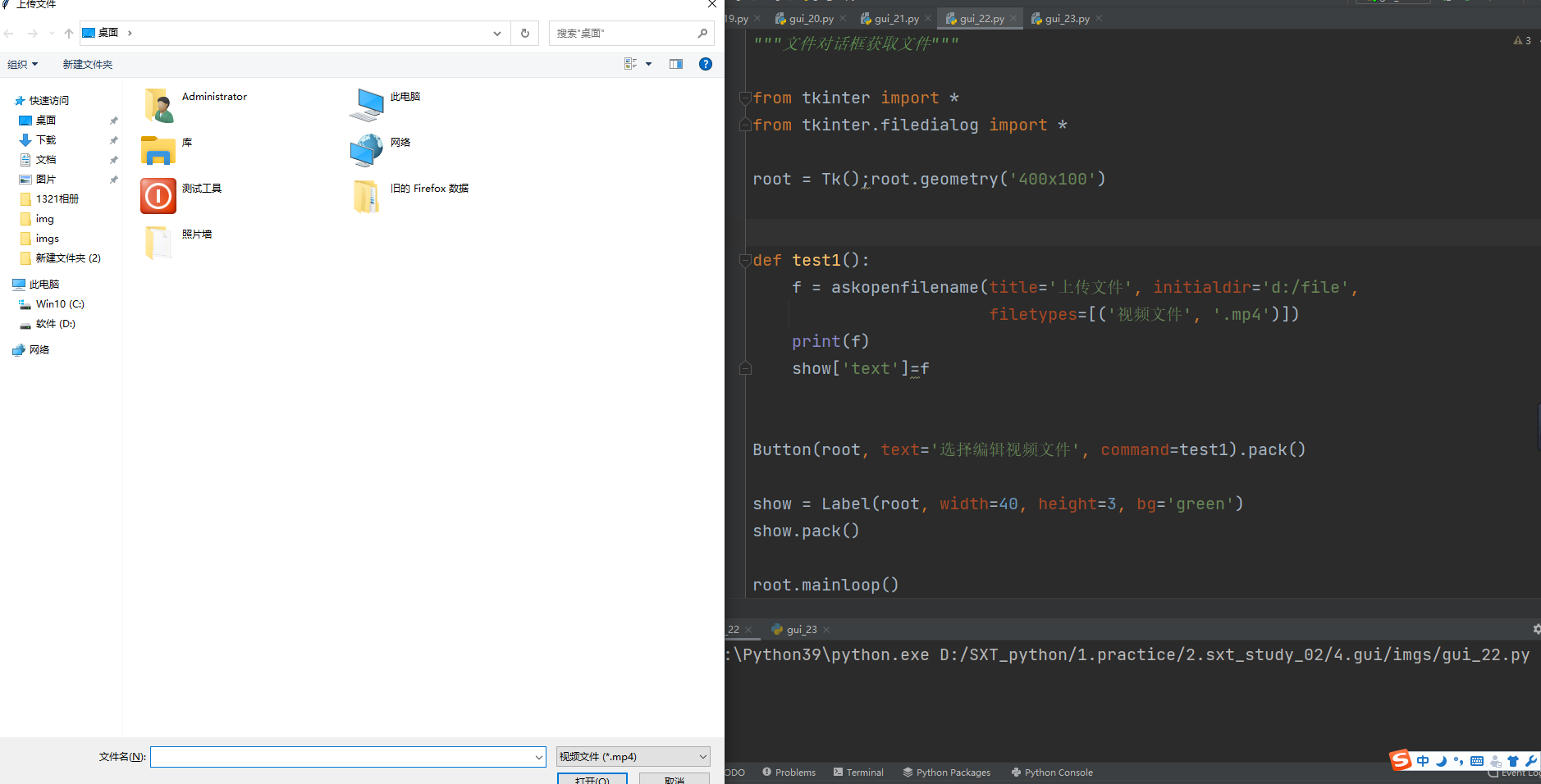This screenshot has height=784, width=1541.
Task: Open Sogou soft keyboard icon
Action: pyautogui.click(x=1477, y=761)
